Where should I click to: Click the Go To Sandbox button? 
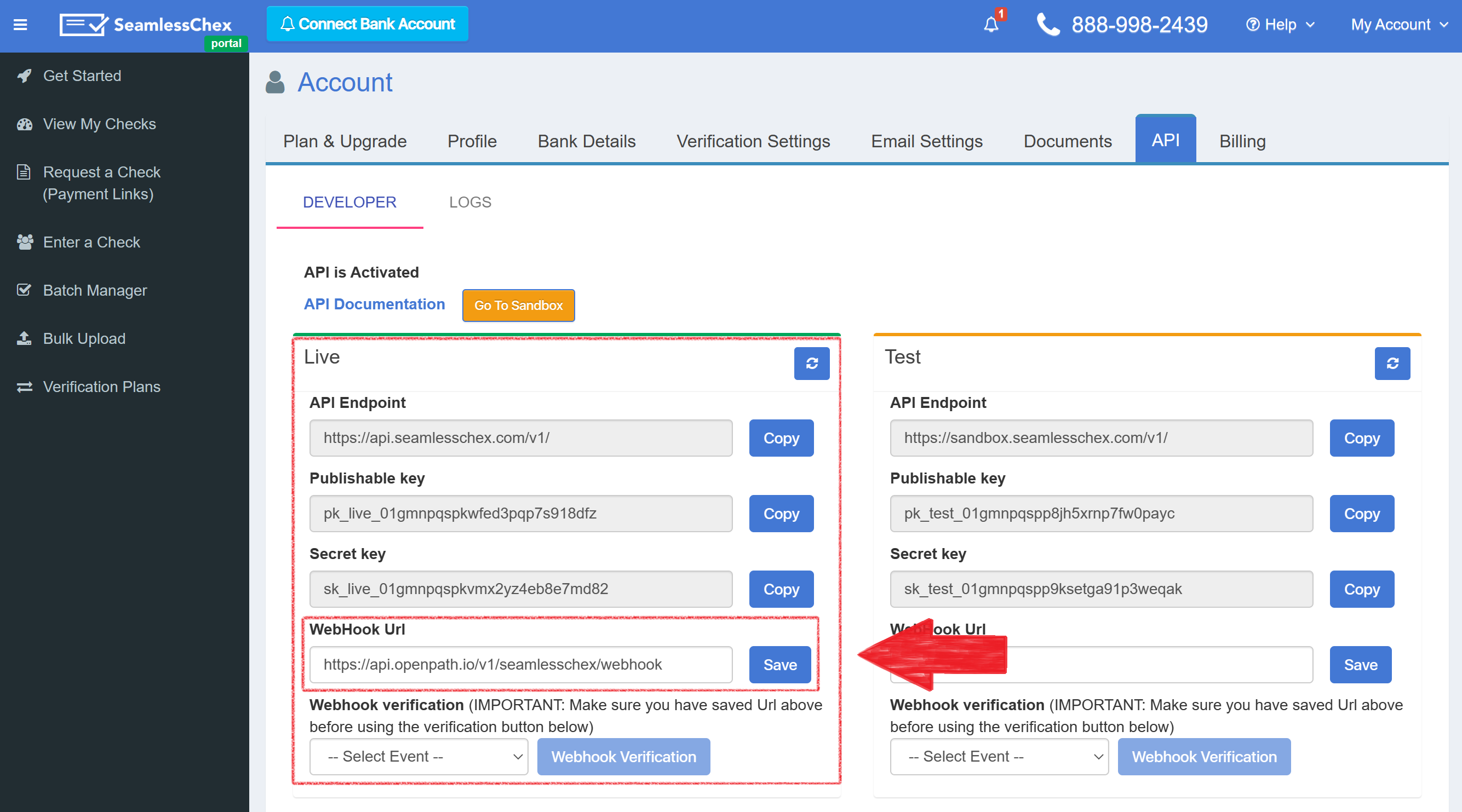tap(518, 306)
